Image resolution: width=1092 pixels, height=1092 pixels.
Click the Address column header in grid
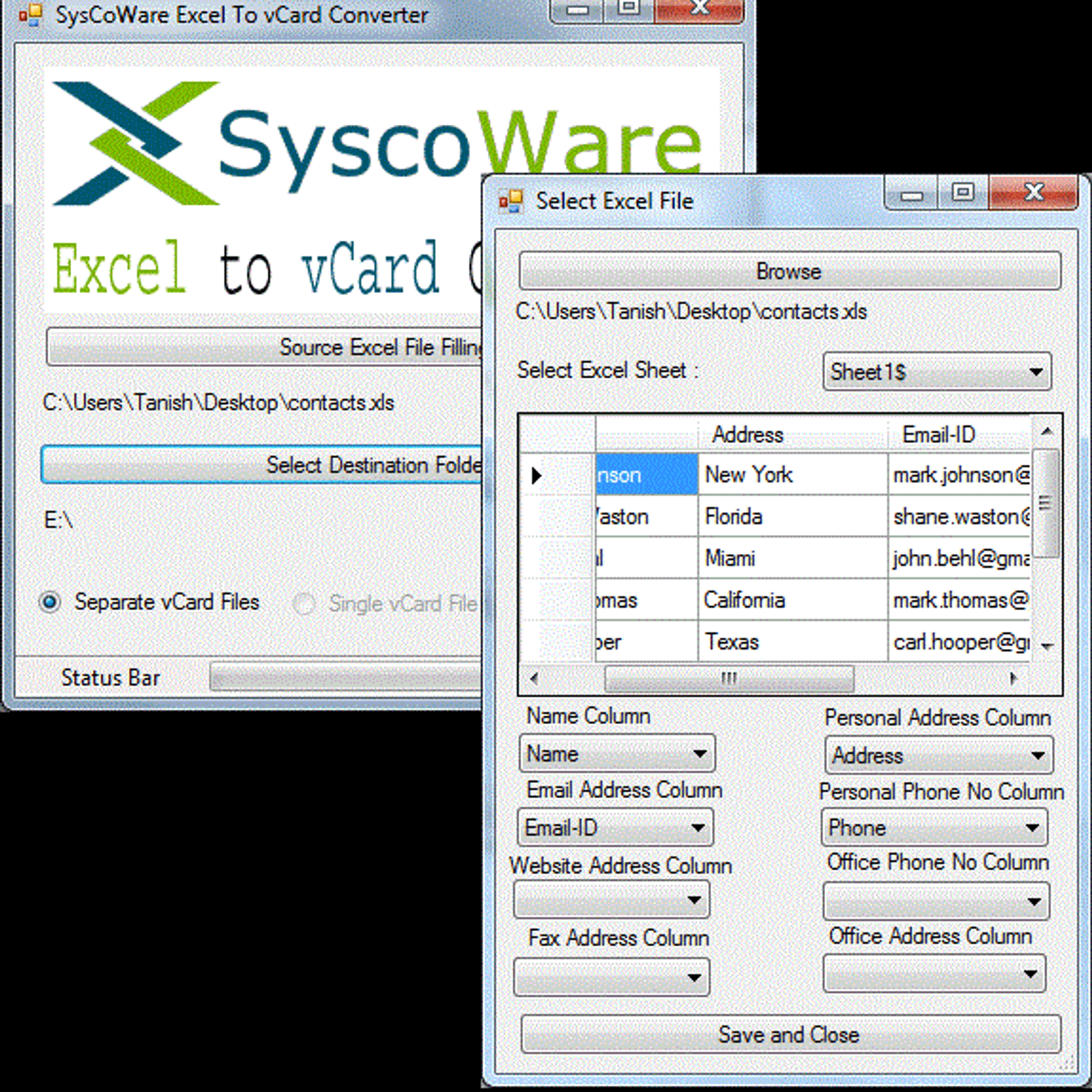click(x=792, y=434)
